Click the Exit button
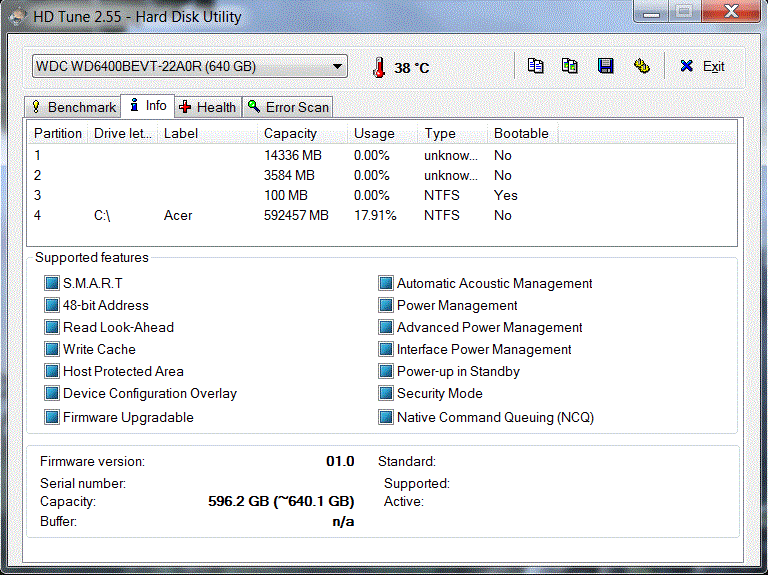768x575 pixels. tap(702, 66)
